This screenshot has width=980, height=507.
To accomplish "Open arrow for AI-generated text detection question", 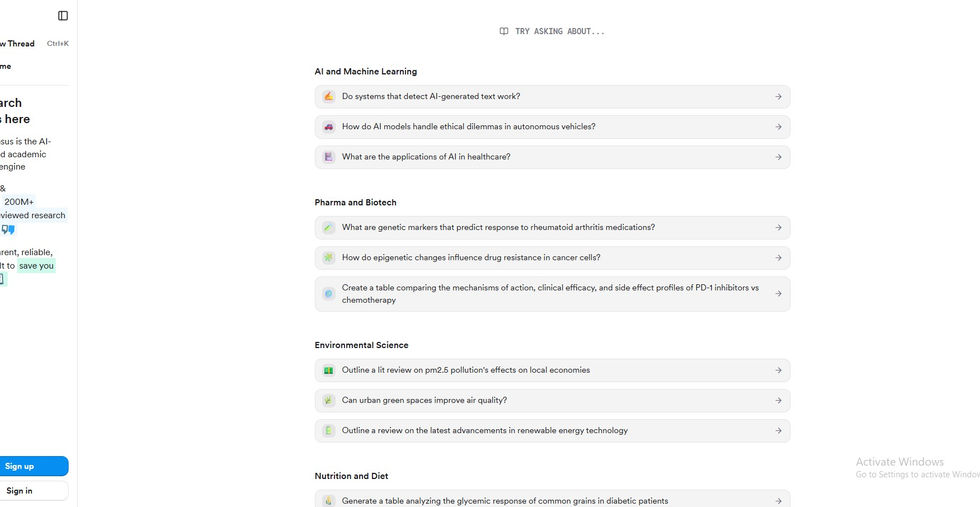I will 778,97.
